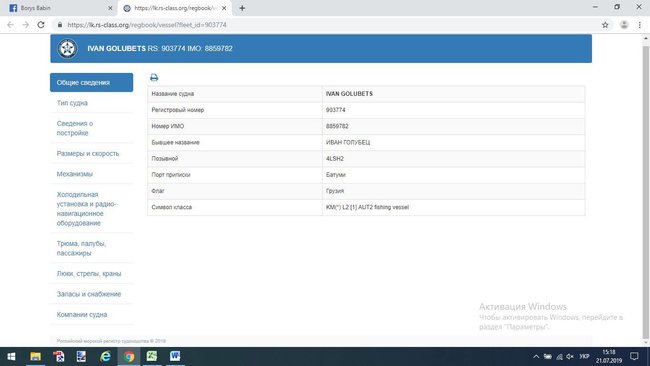Open File Explorer from taskbar
Screen dimensions: 650x366
pyautogui.click(x=36, y=356)
